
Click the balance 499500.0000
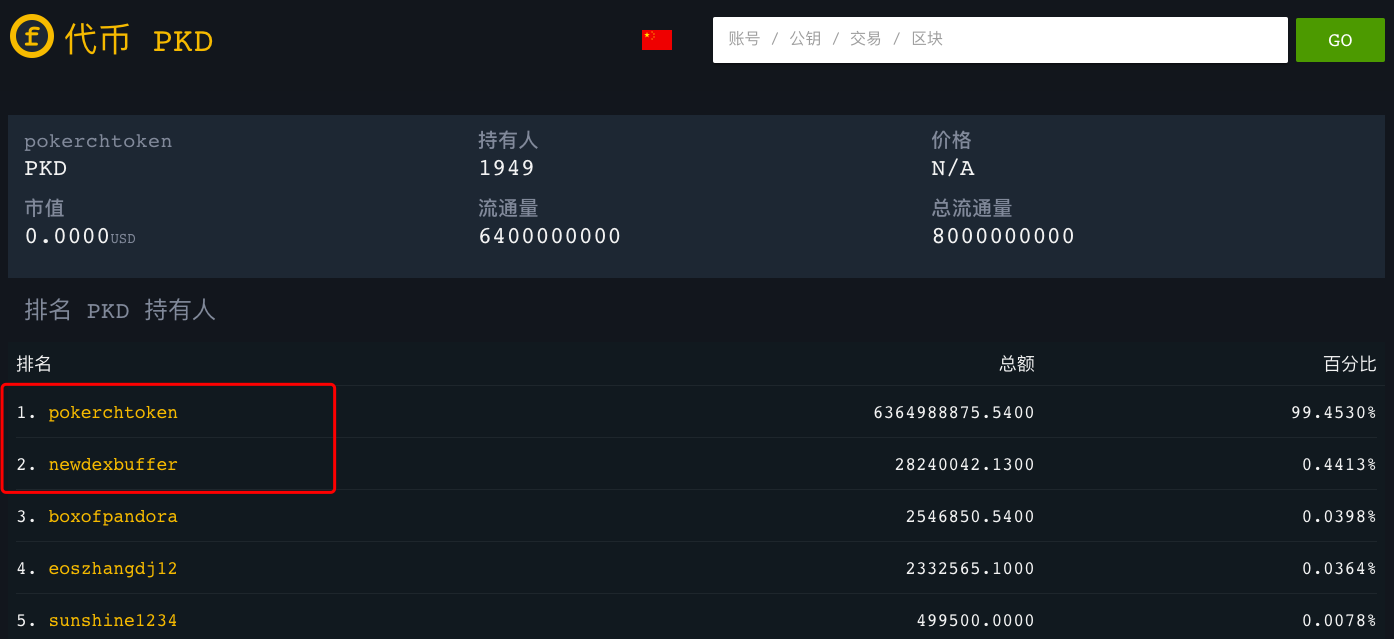click(976, 620)
